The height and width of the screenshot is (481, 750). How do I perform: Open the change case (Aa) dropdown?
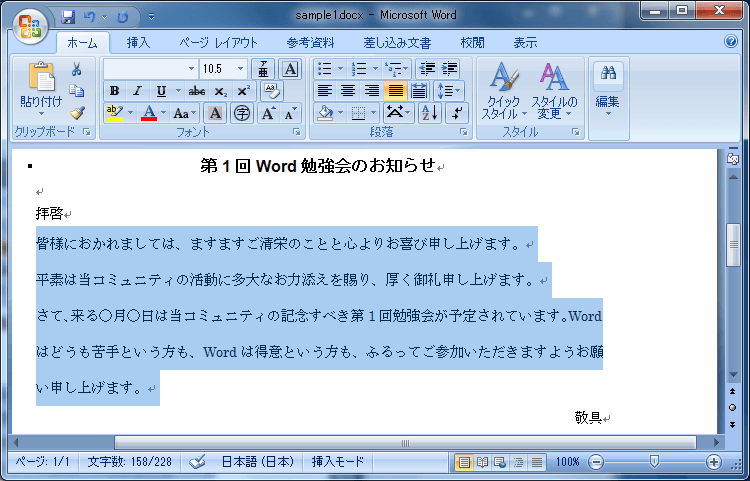tap(185, 113)
